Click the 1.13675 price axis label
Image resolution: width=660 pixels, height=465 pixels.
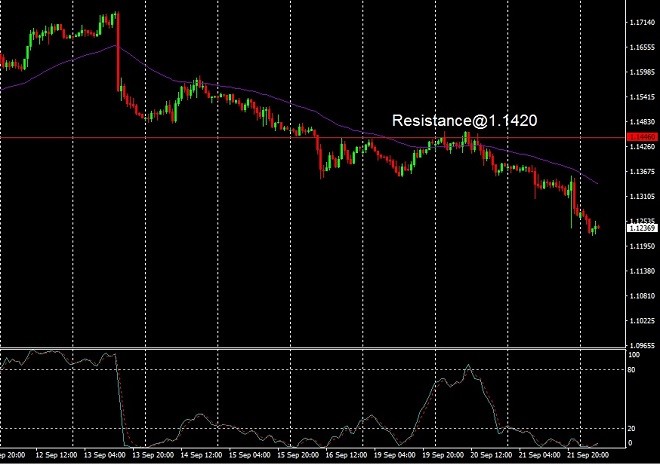pyautogui.click(x=642, y=172)
